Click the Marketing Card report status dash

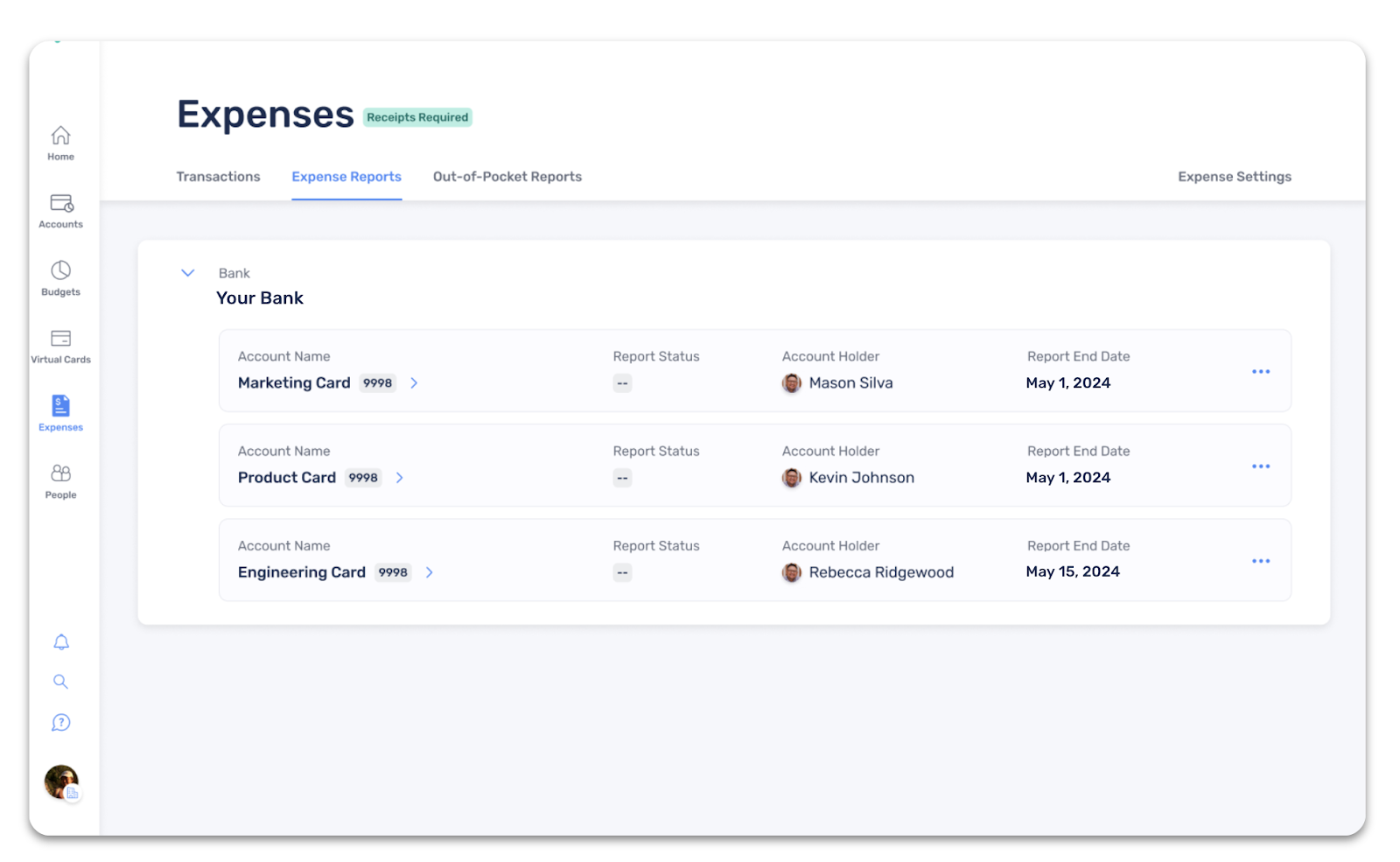[x=622, y=383]
